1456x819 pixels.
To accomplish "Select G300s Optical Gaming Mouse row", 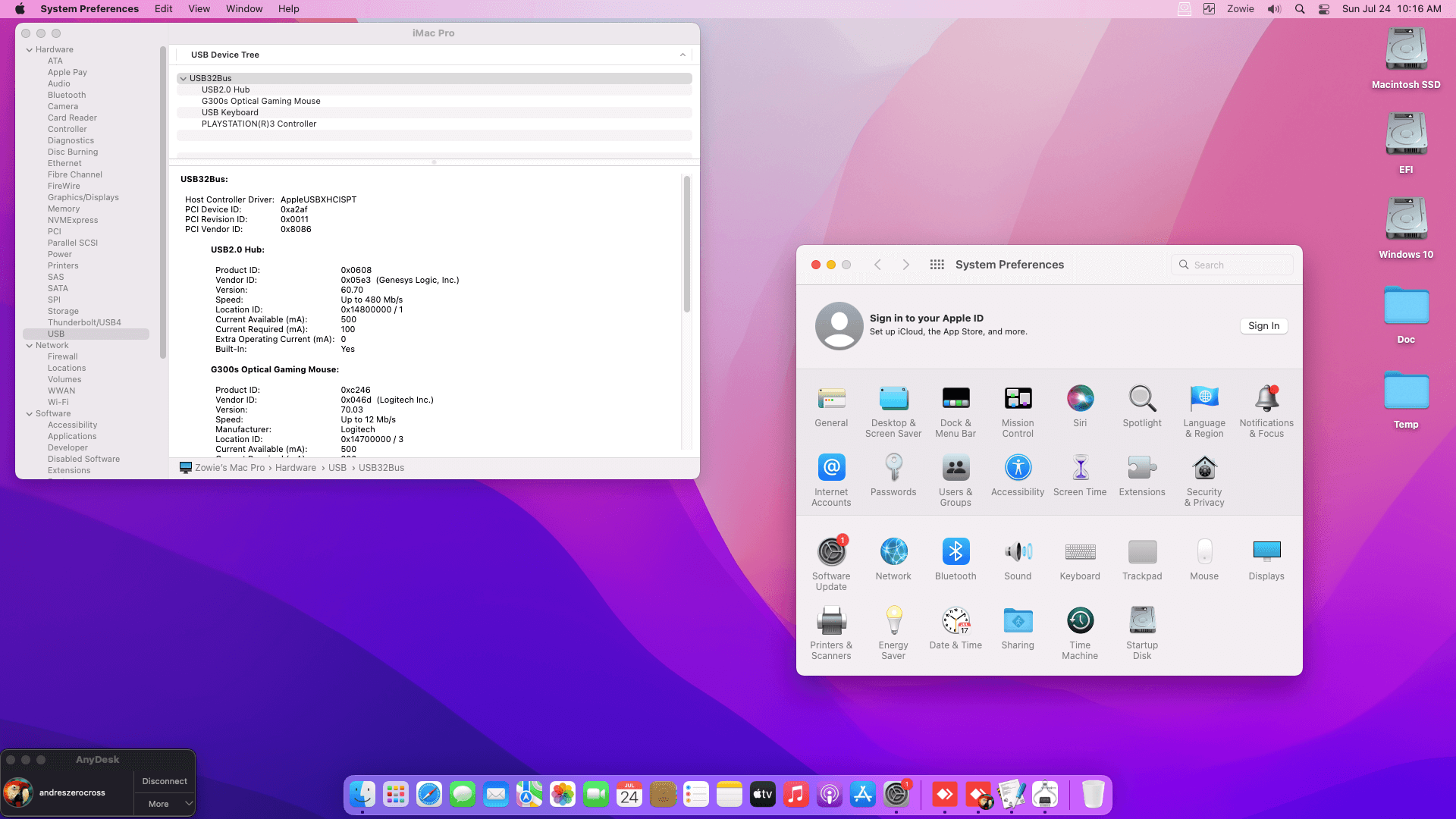I will pos(434,102).
